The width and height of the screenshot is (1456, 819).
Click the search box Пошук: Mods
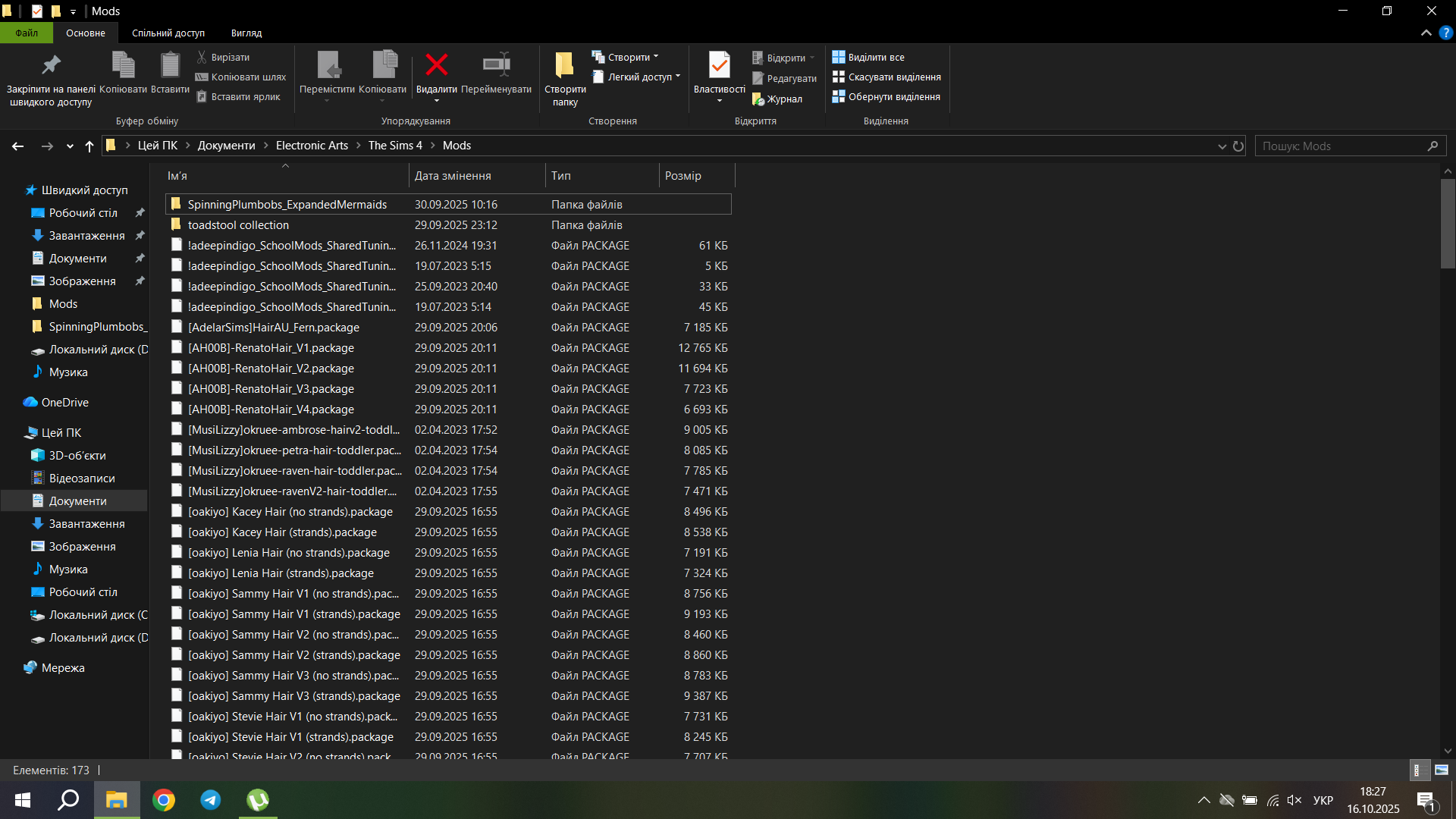[1342, 146]
